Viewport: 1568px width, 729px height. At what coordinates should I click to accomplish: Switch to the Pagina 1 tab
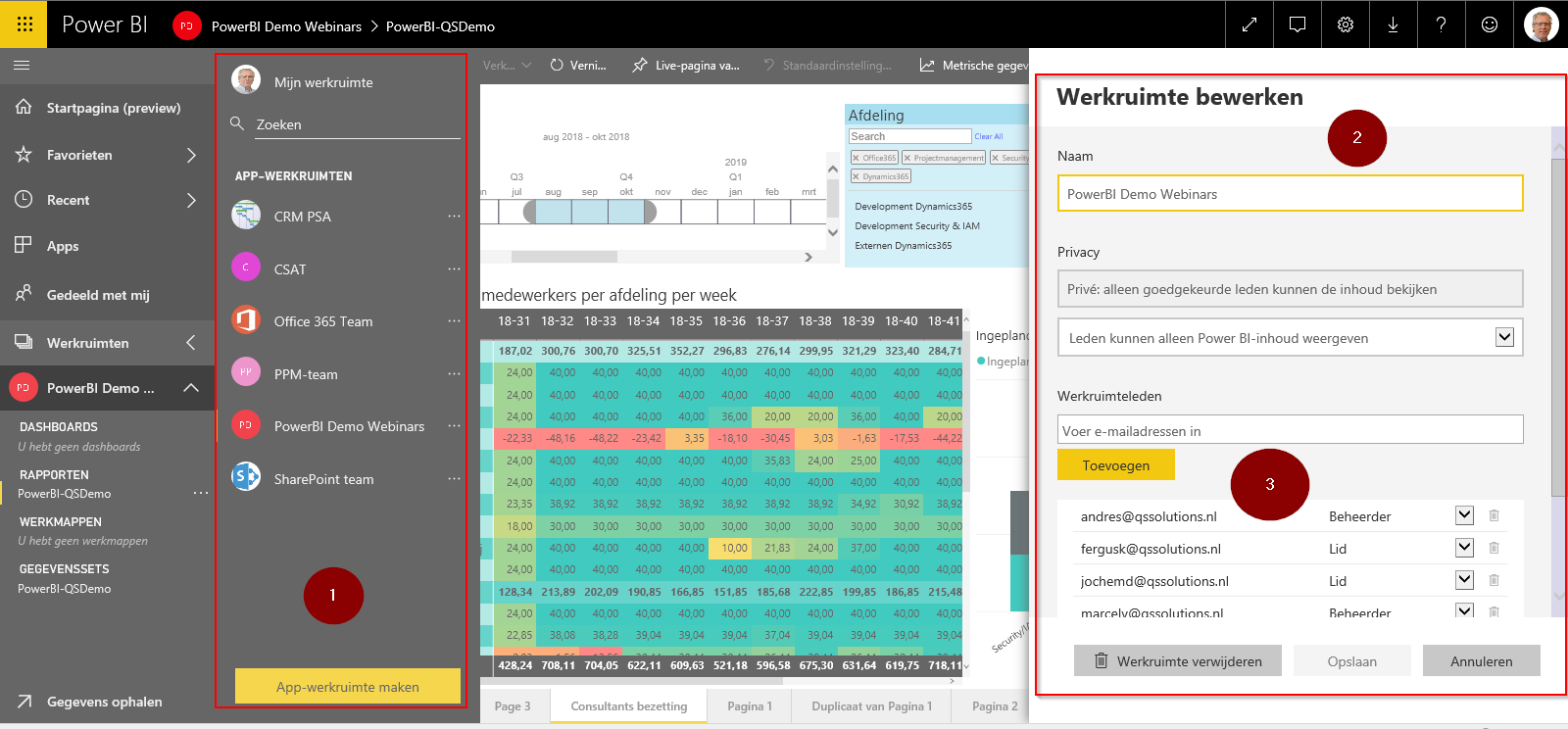pyautogui.click(x=750, y=705)
